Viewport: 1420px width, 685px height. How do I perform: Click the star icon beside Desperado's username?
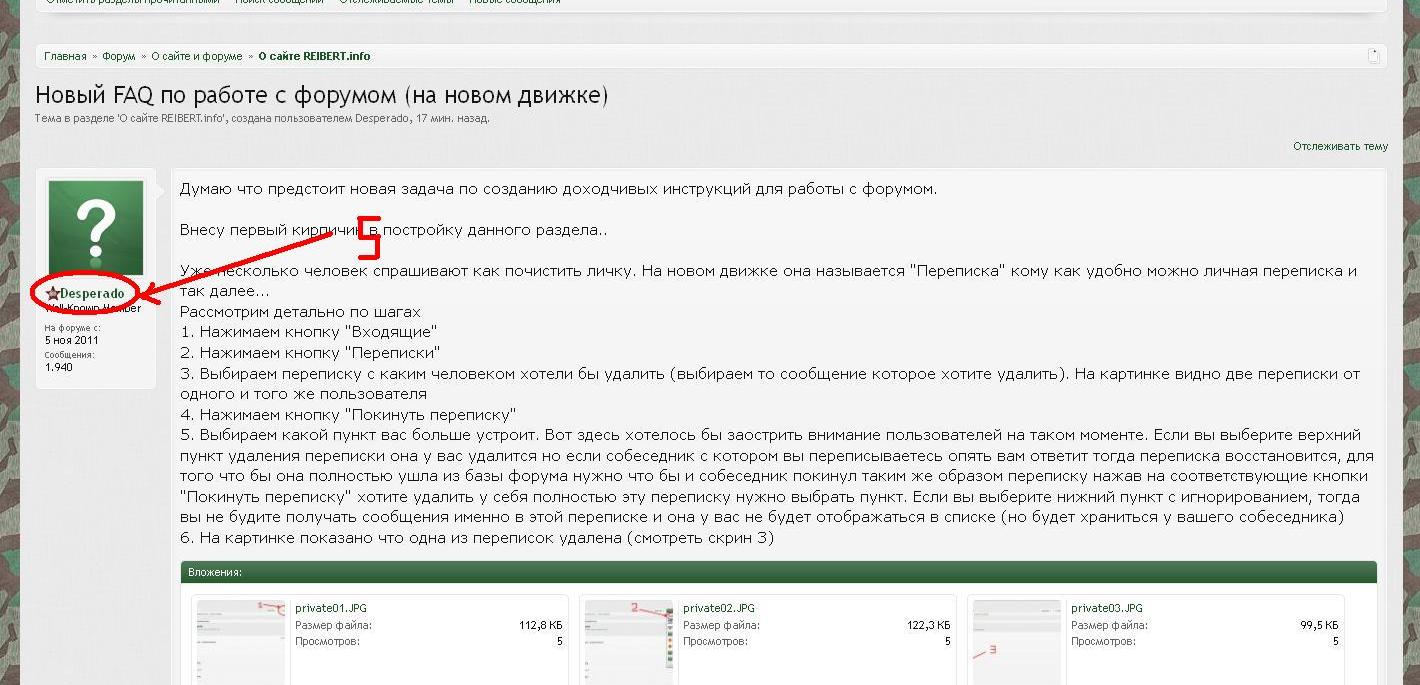pyautogui.click(x=53, y=293)
